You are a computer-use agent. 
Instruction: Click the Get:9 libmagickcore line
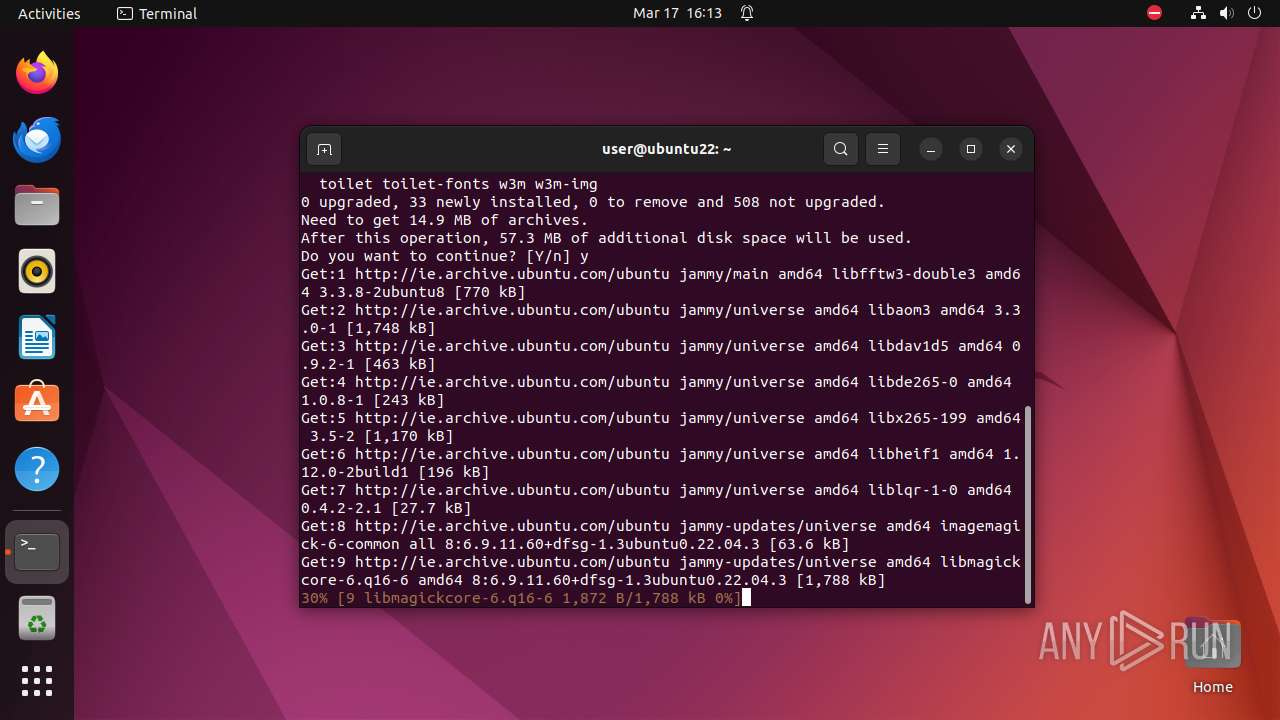pos(661,571)
